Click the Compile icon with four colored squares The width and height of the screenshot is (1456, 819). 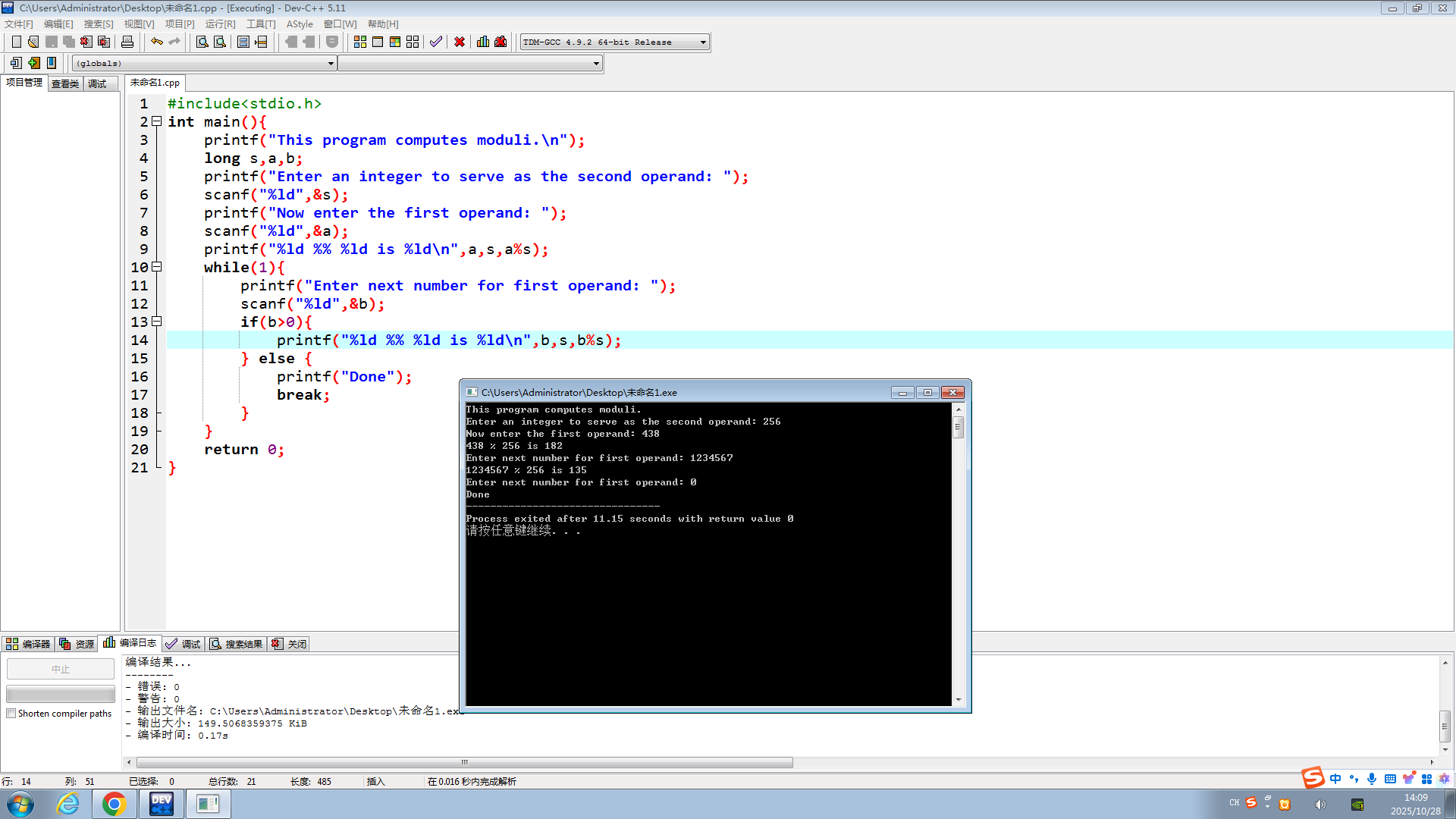coord(360,42)
